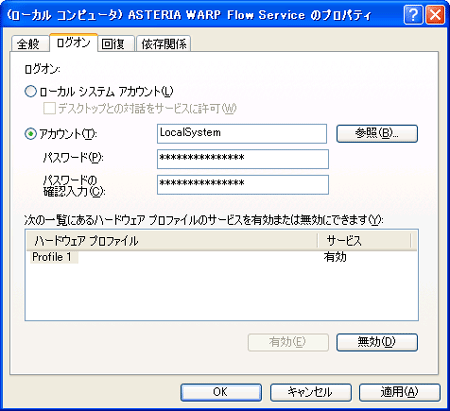Confirm with the OK button
This screenshot has height=411, width=450.
pyautogui.click(x=221, y=392)
